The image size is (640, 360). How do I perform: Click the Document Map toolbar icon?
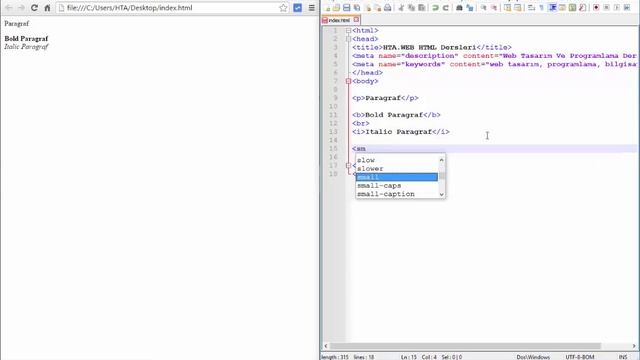click(x=572, y=8)
